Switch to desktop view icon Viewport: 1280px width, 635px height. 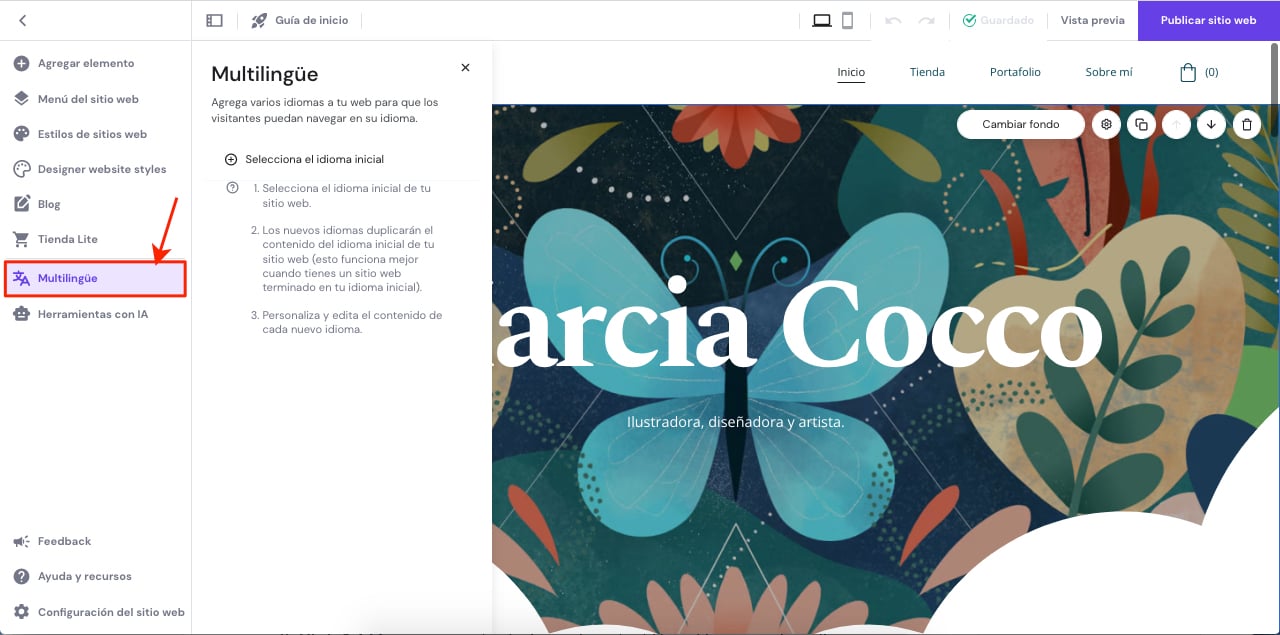pos(822,20)
